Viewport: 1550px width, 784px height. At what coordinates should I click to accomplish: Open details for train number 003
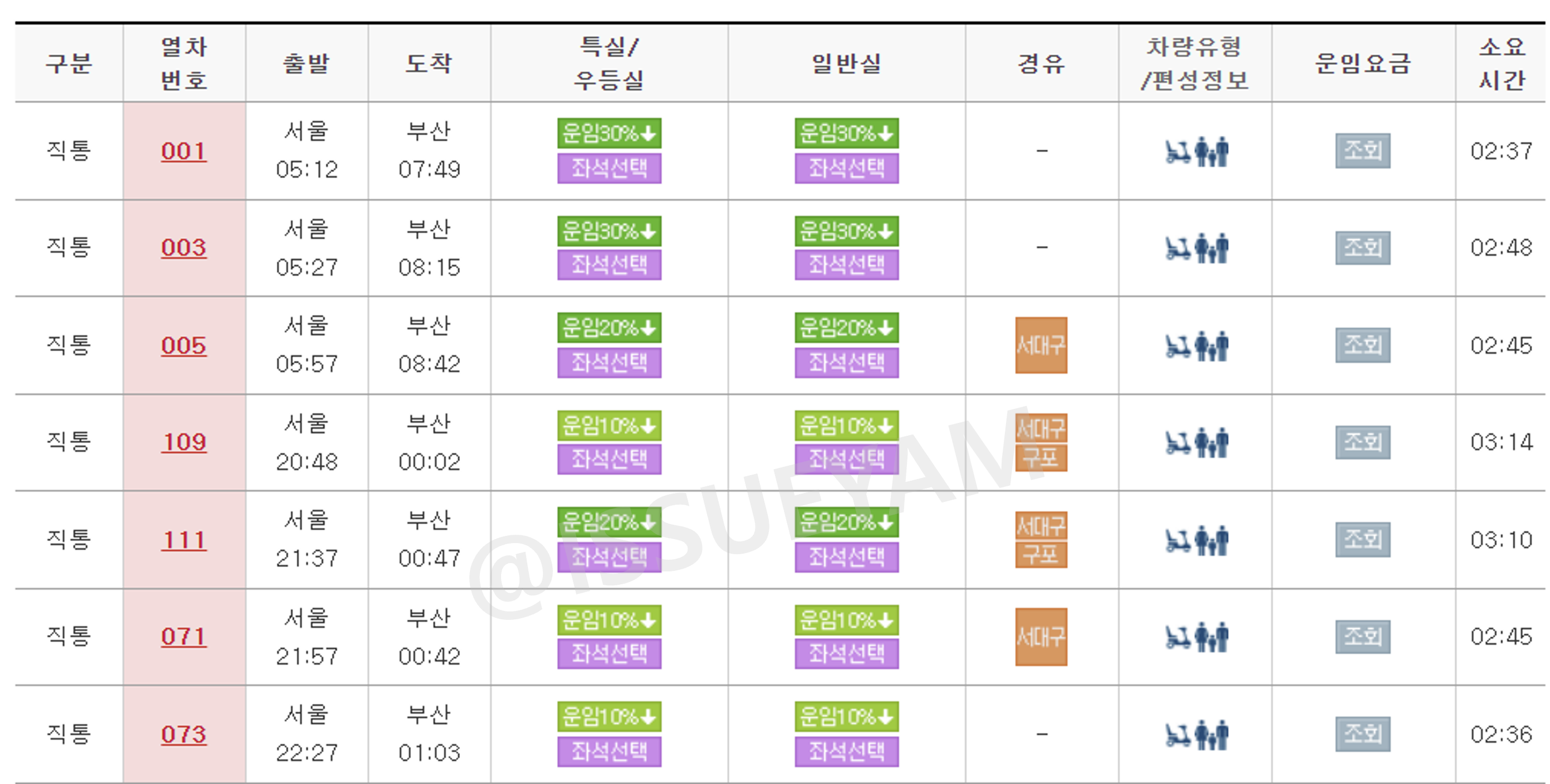(184, 248)
